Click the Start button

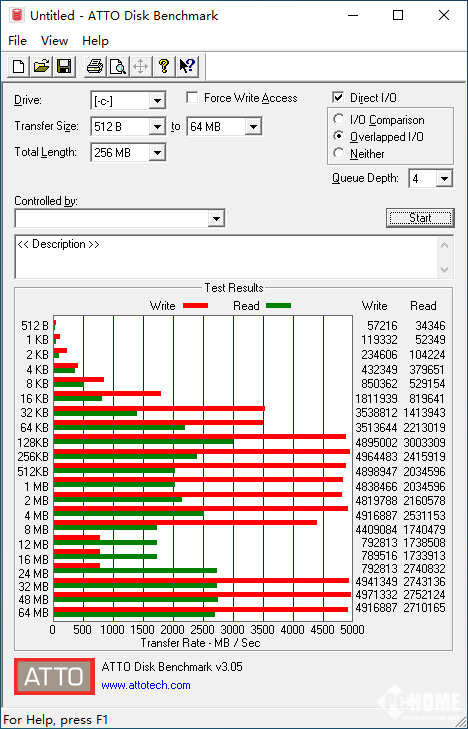pyautogui.click(x=420, y=218)
